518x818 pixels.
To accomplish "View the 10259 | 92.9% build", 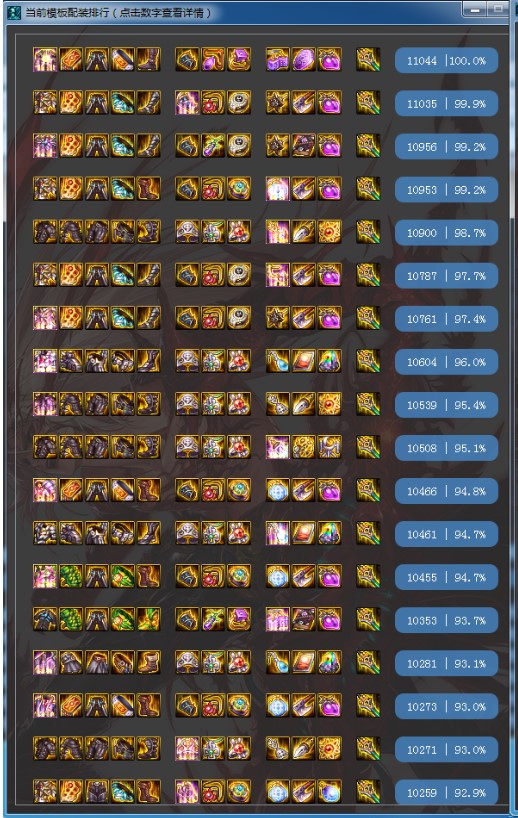I will pos(446,792).
